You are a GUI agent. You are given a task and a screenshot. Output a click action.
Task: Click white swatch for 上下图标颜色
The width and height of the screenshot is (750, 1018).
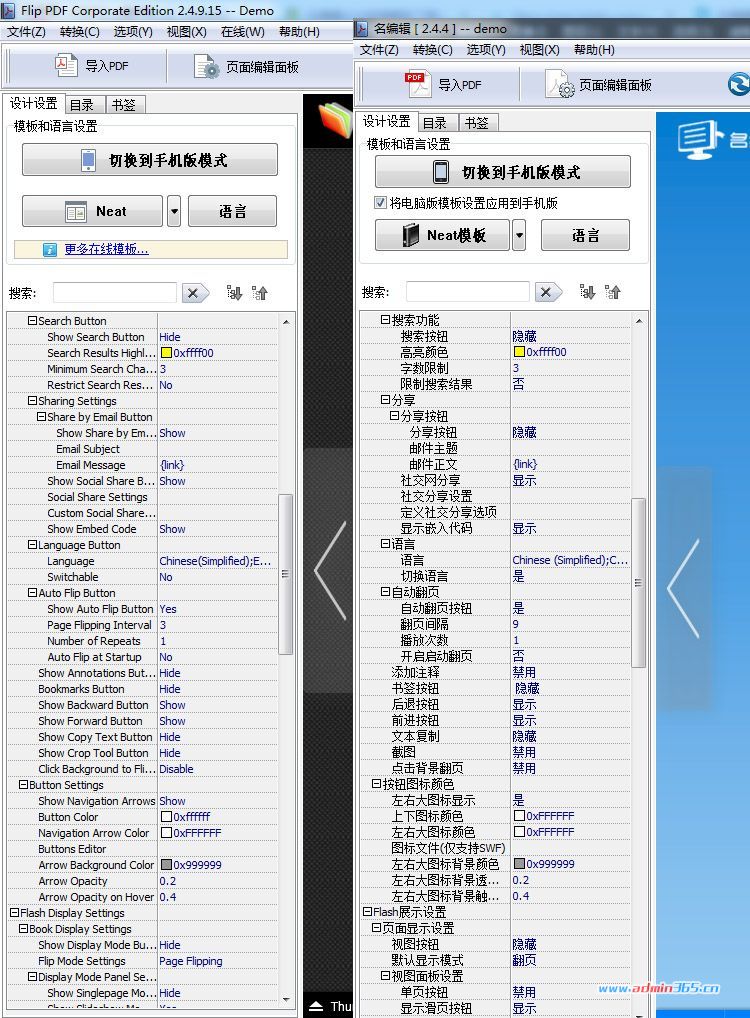(x=519, y=815)
